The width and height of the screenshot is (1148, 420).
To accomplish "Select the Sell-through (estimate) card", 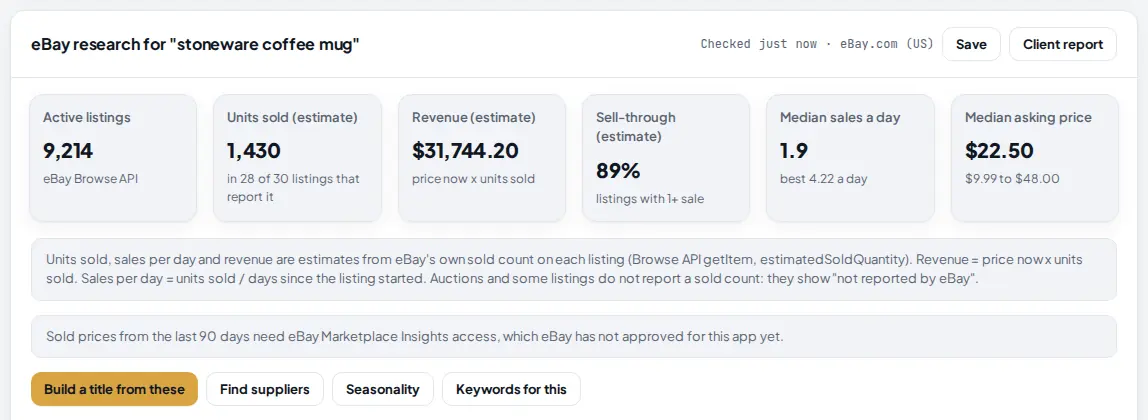I will (x=666, y=158).
